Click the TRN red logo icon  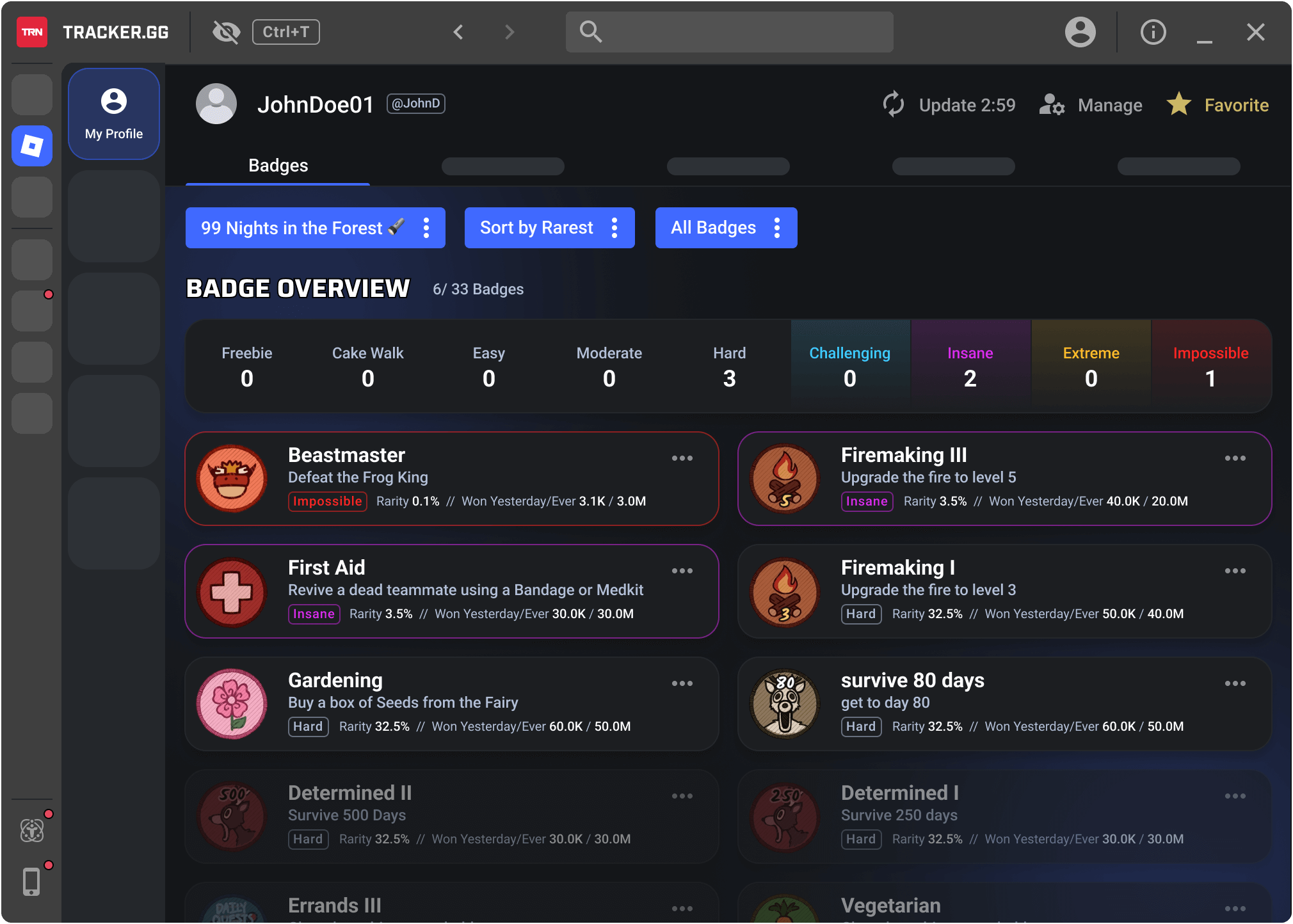(32, 32)
